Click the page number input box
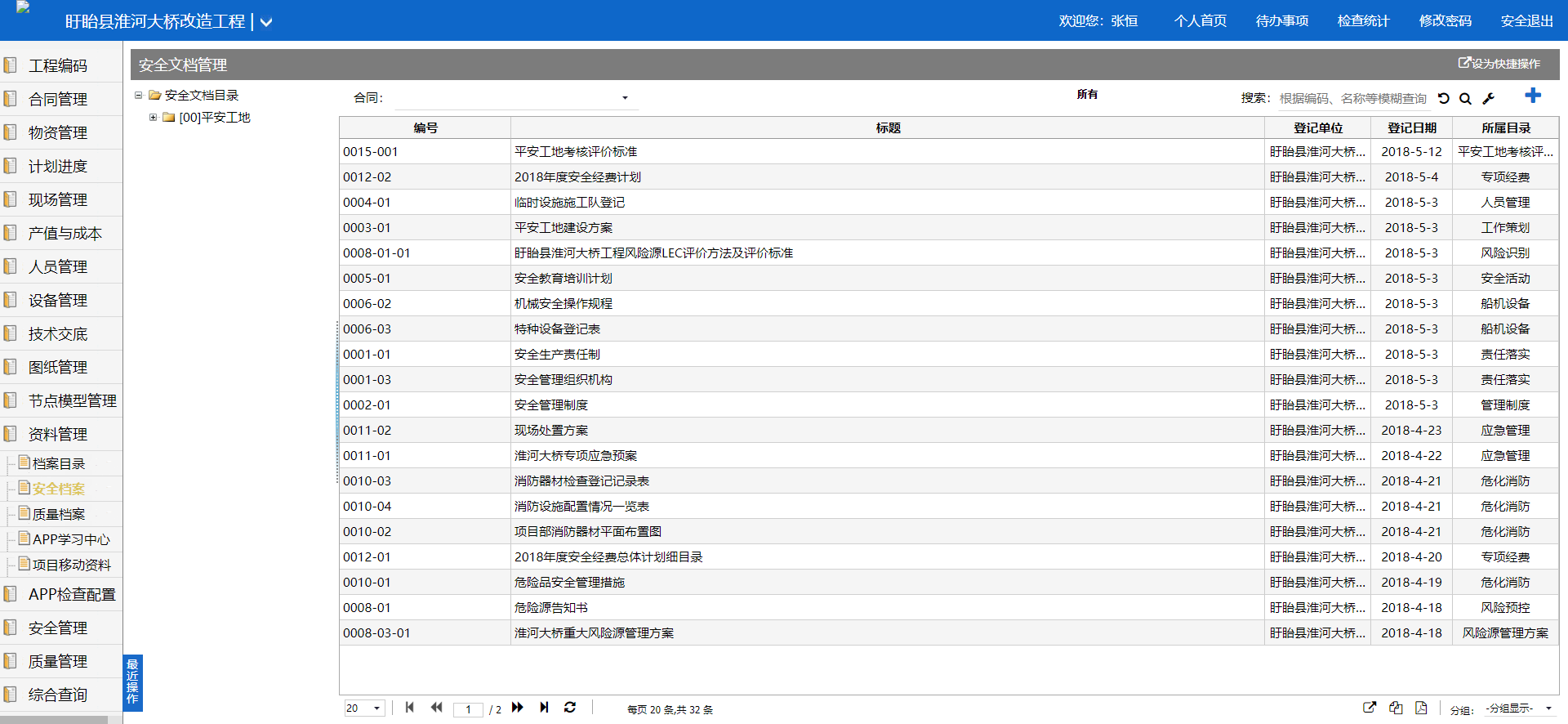Image resolution: width=1568 pixels, height=724 pixels. (468, 709)
